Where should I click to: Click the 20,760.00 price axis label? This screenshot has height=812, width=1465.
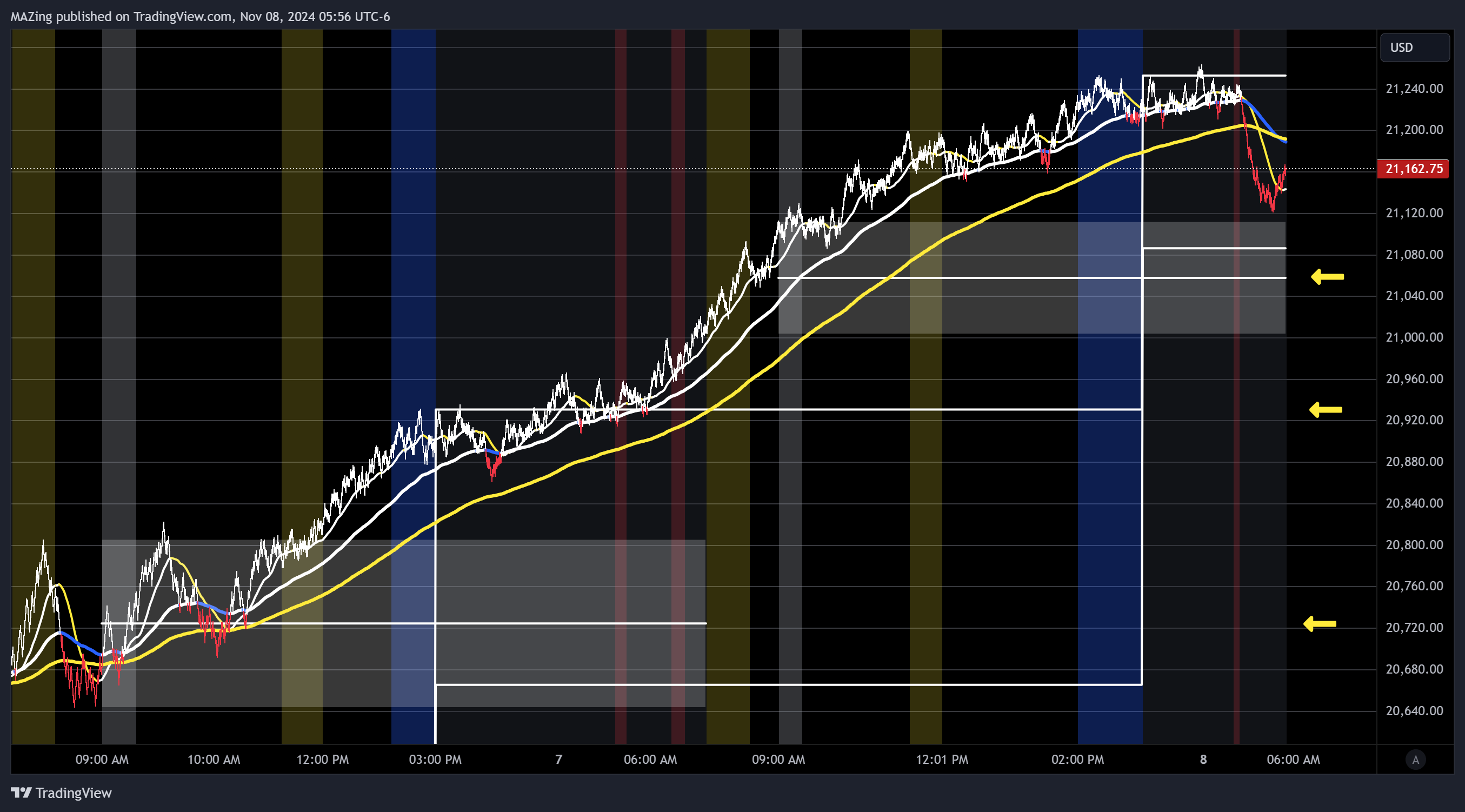(x=1414, y=586)
